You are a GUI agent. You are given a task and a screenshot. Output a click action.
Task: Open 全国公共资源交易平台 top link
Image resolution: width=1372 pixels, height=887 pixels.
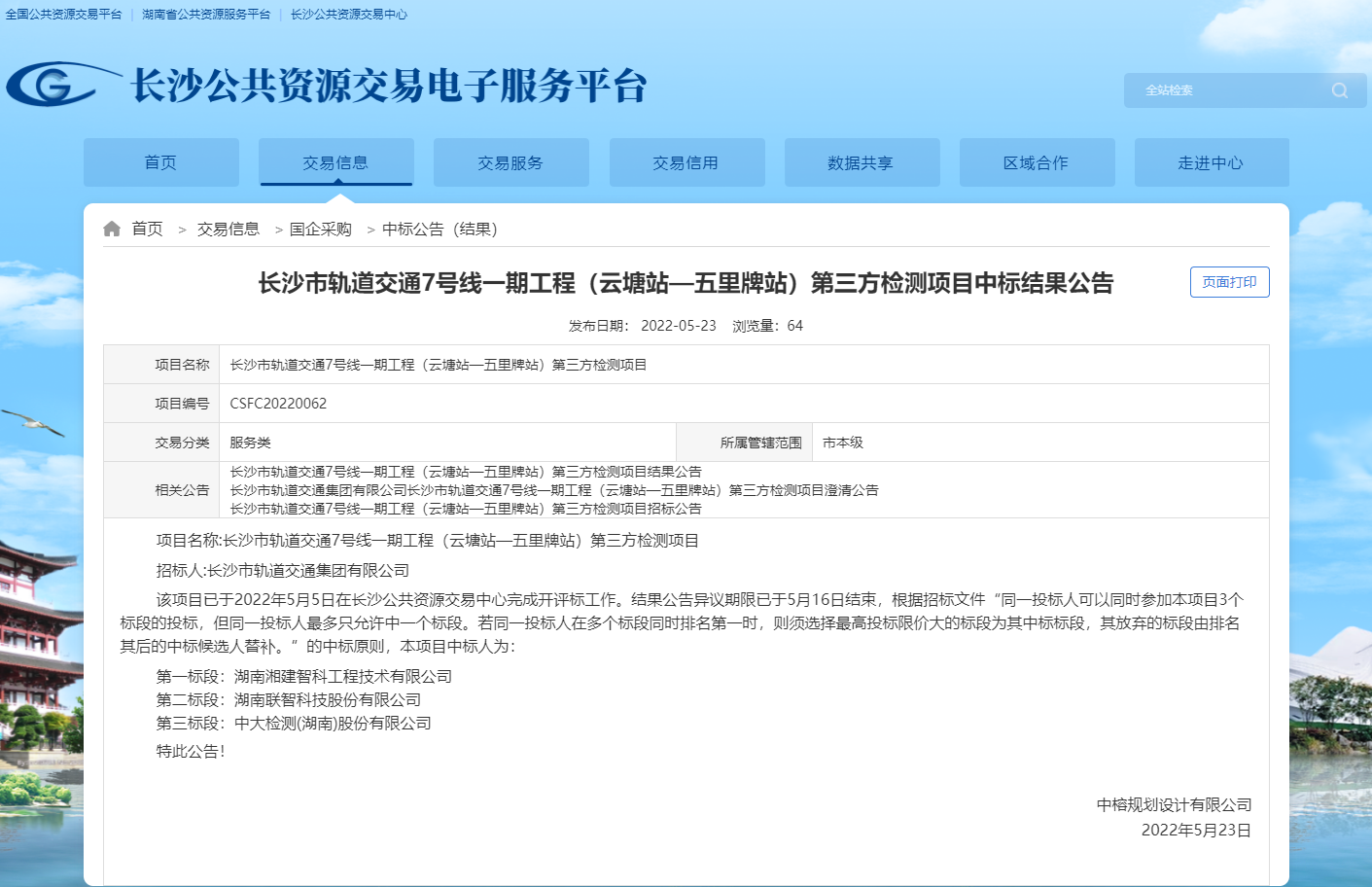(64, 15)
